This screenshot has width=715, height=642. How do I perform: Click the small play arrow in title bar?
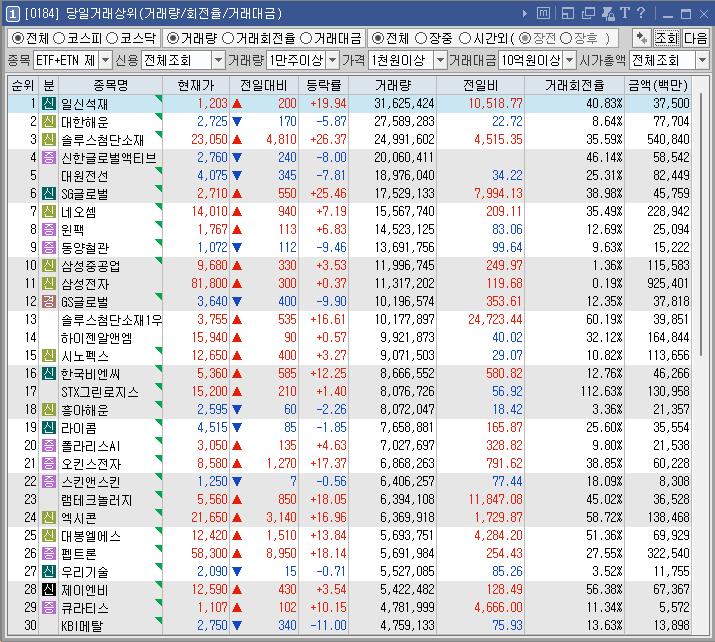pos(525,14)
